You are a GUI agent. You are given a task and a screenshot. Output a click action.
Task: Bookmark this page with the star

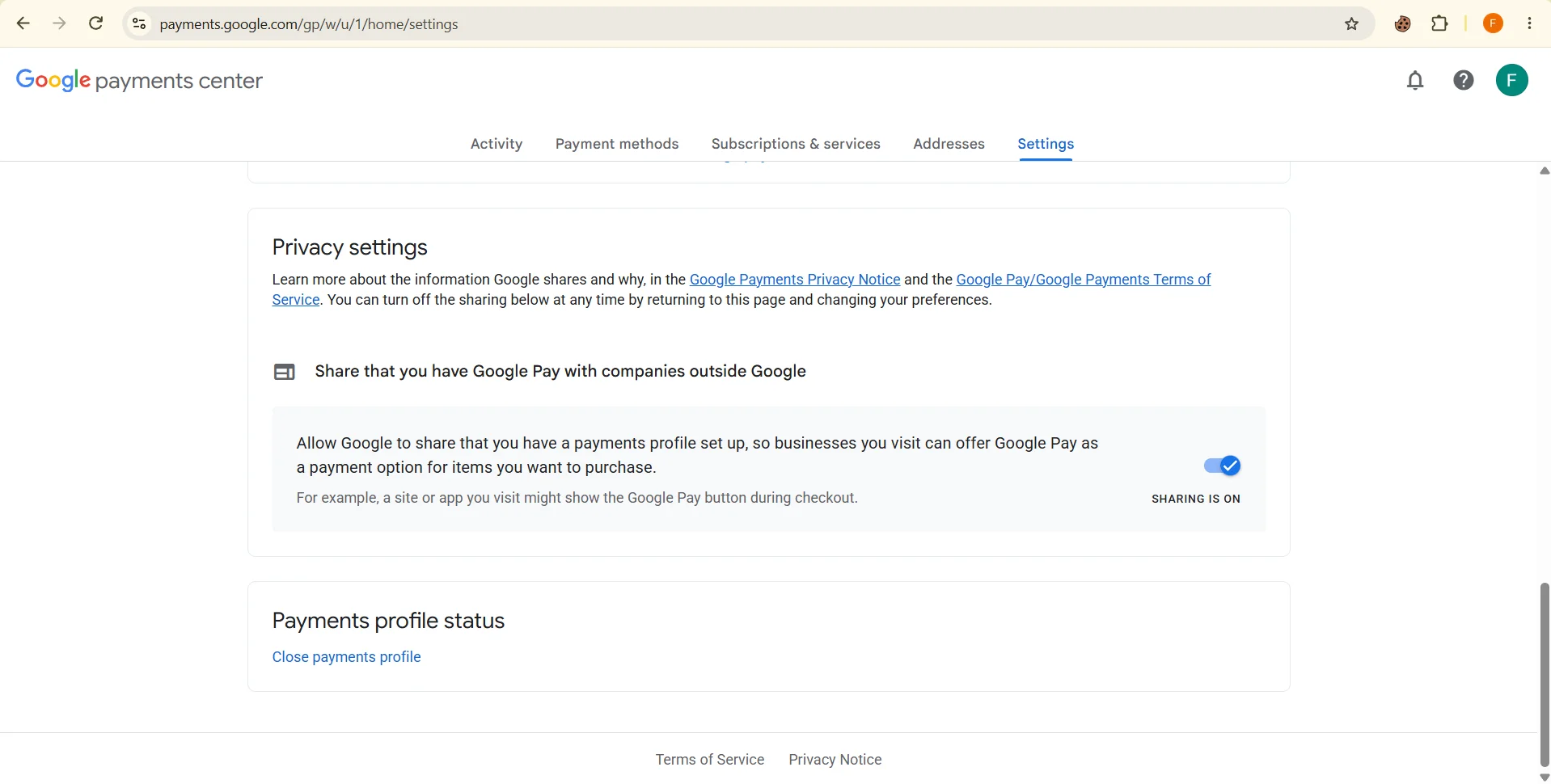pyautogui.click(x=1351, y=24)
